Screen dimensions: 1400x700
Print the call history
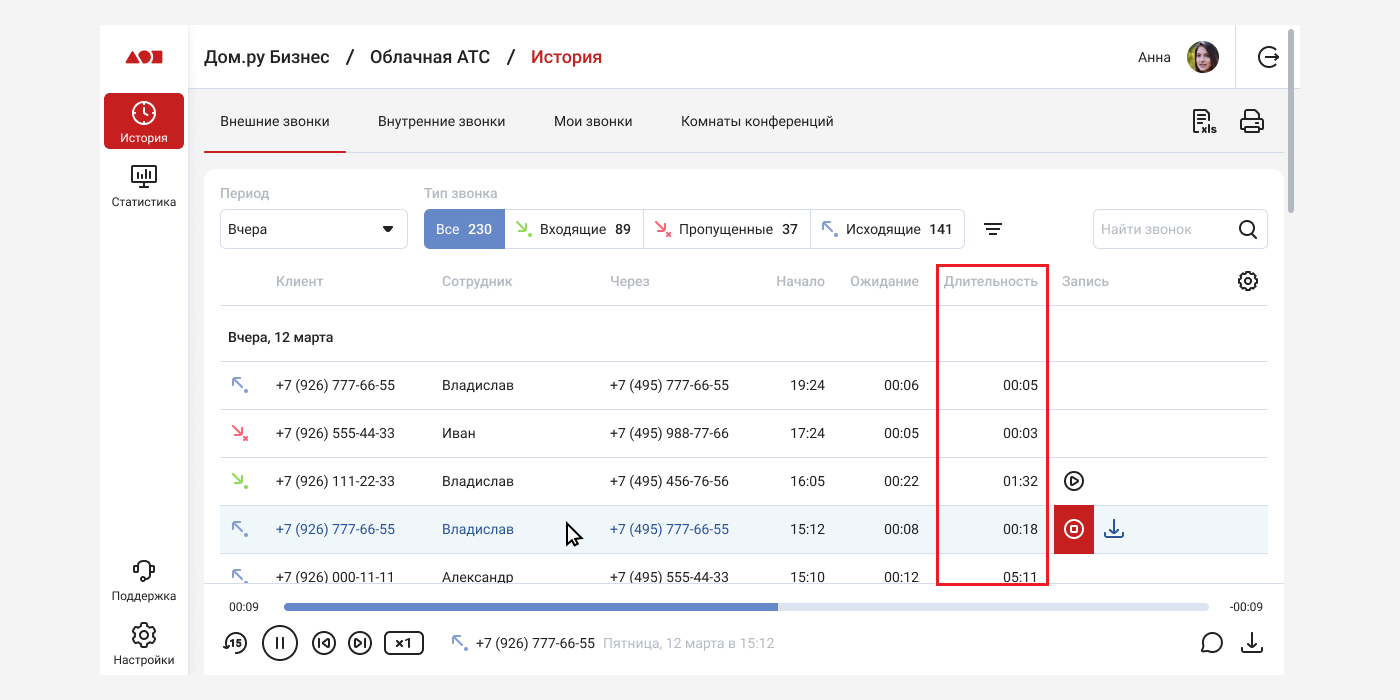pyautogui.click(x=1252, y=122)
